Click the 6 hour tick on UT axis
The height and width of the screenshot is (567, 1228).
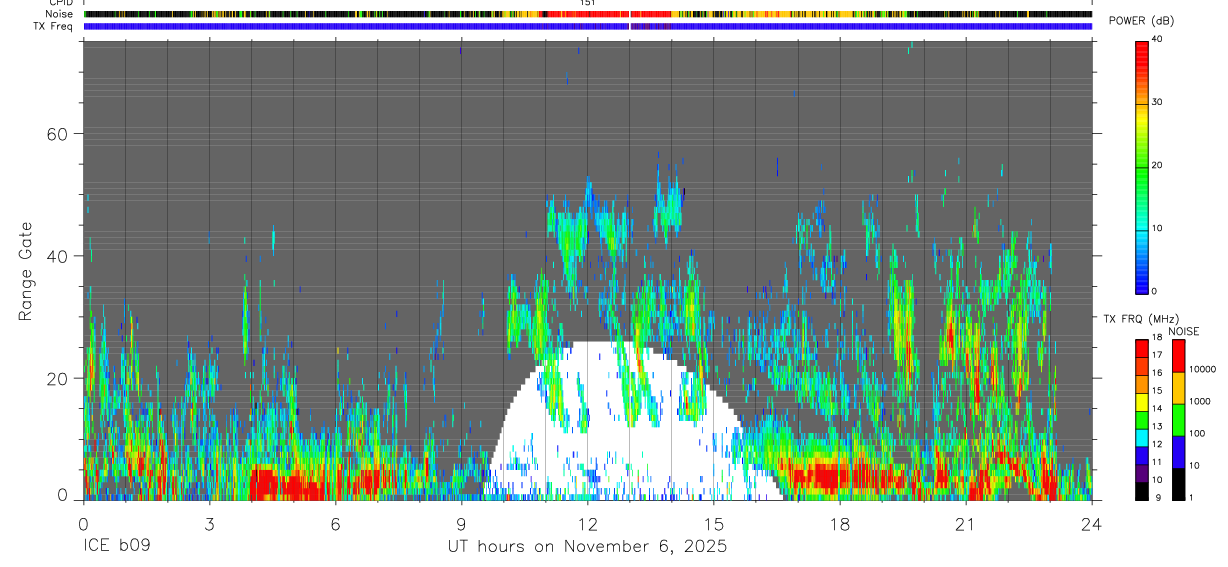click(335, 524)
